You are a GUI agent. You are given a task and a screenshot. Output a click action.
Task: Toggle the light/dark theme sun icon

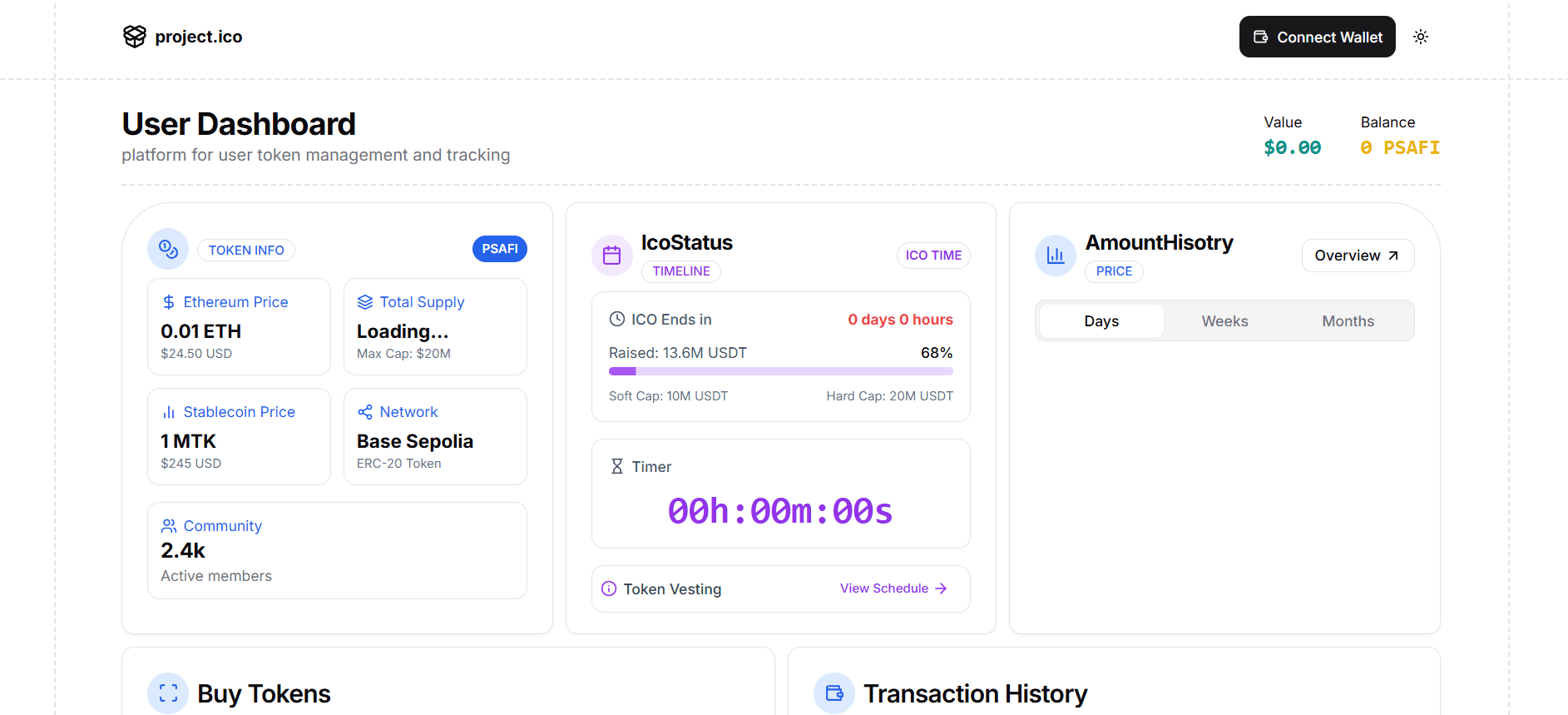[x=1420, y=37]
